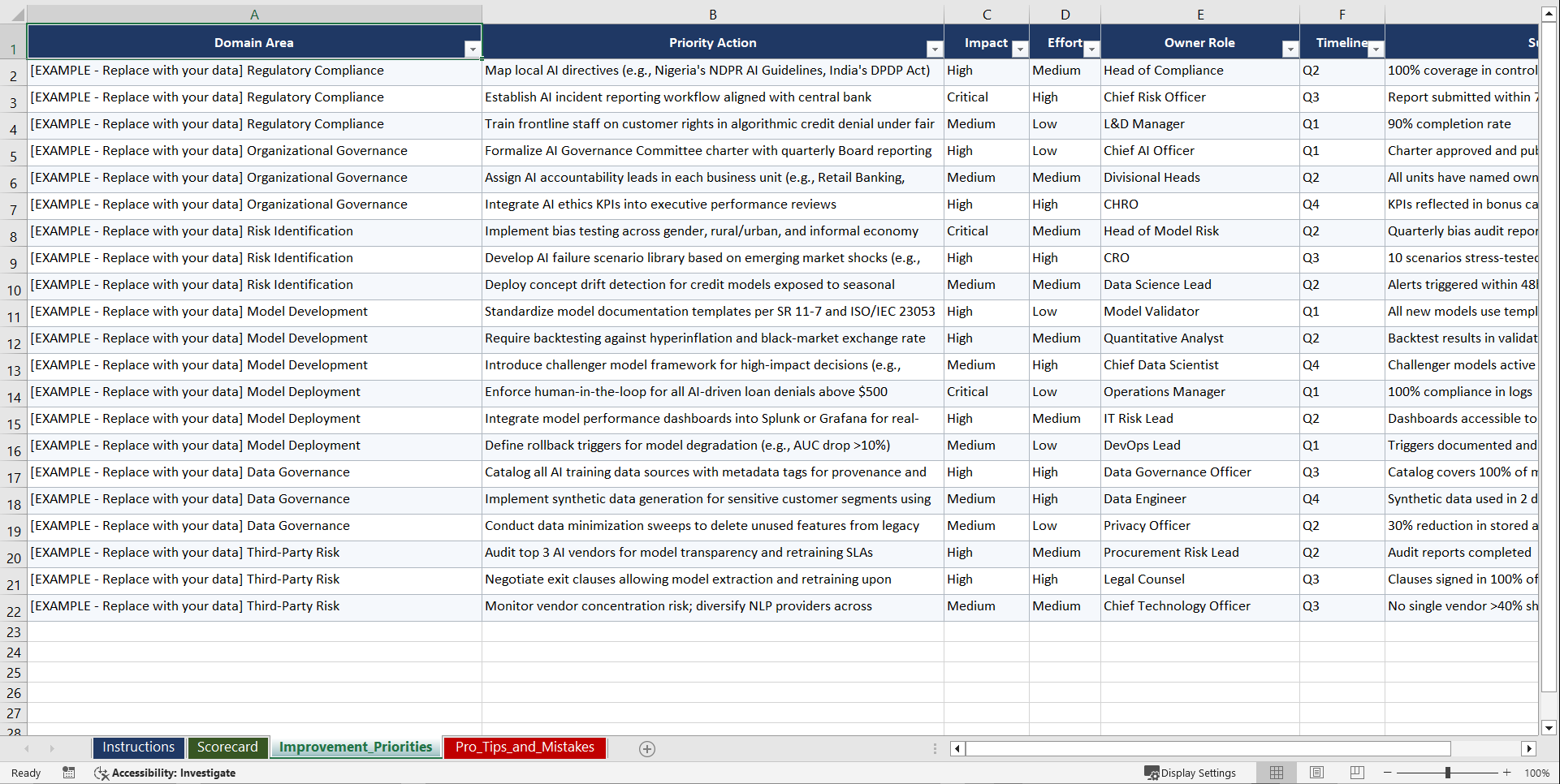The width and height of the screenshot is (1560, 784).
Task: Toggle the Priority Action filter arrow
Action: (x=935, y=49)
